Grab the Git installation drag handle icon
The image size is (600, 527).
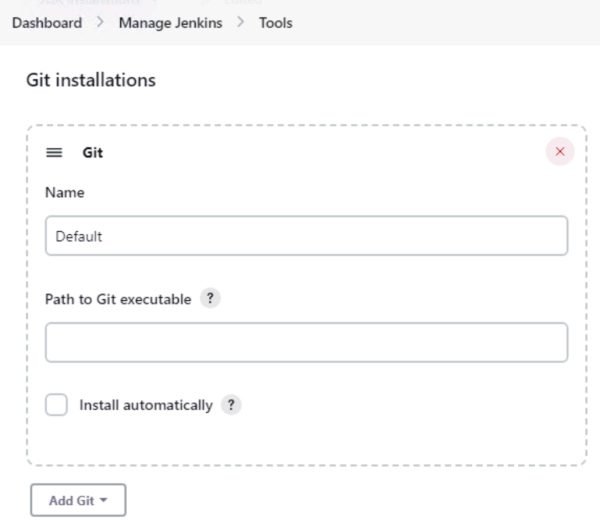(54, 153)
